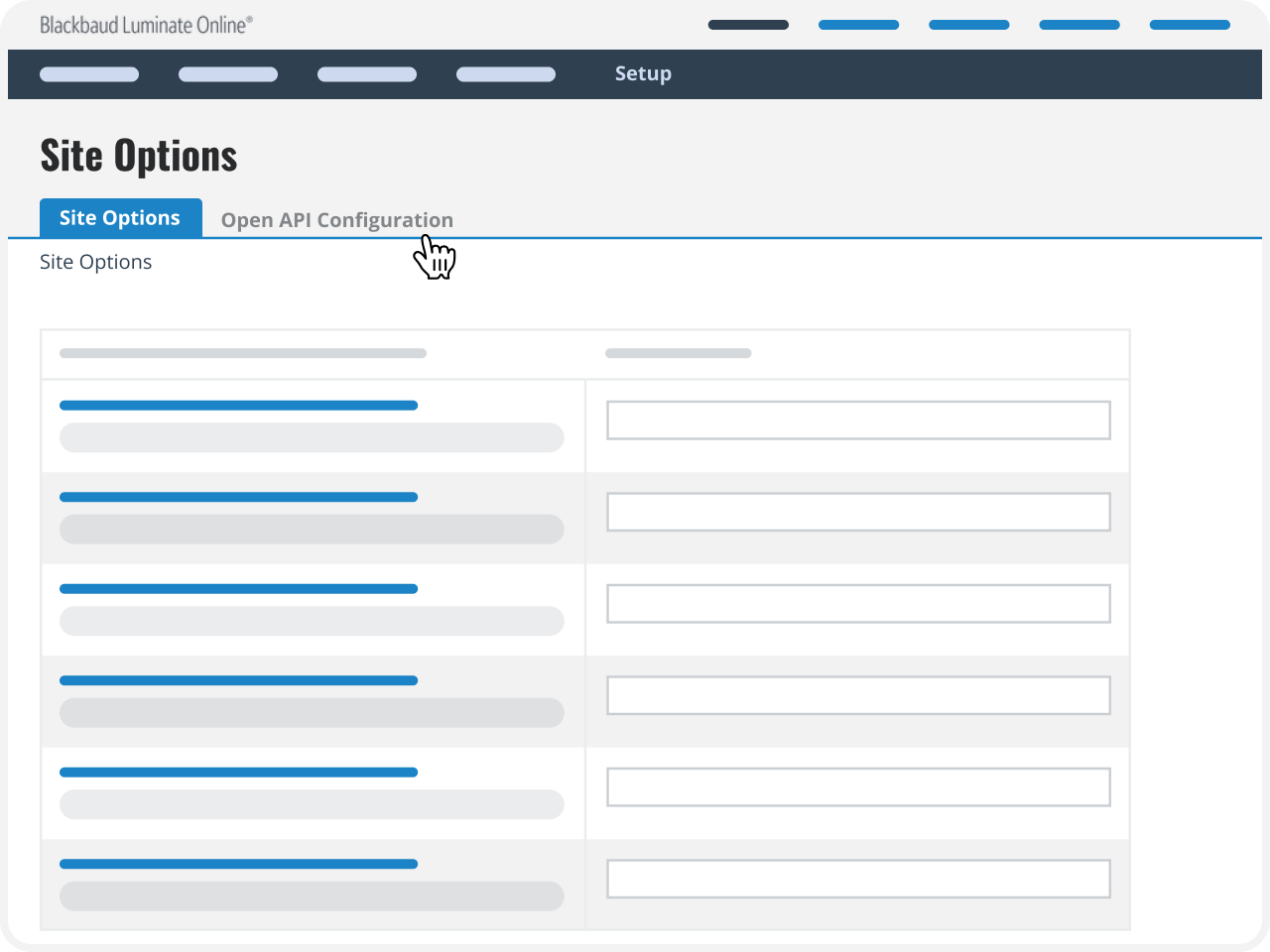Screen dimensions: 1270x952
Task: Click the first navigation pill in dark navbar
Action: tap(88, 73)
